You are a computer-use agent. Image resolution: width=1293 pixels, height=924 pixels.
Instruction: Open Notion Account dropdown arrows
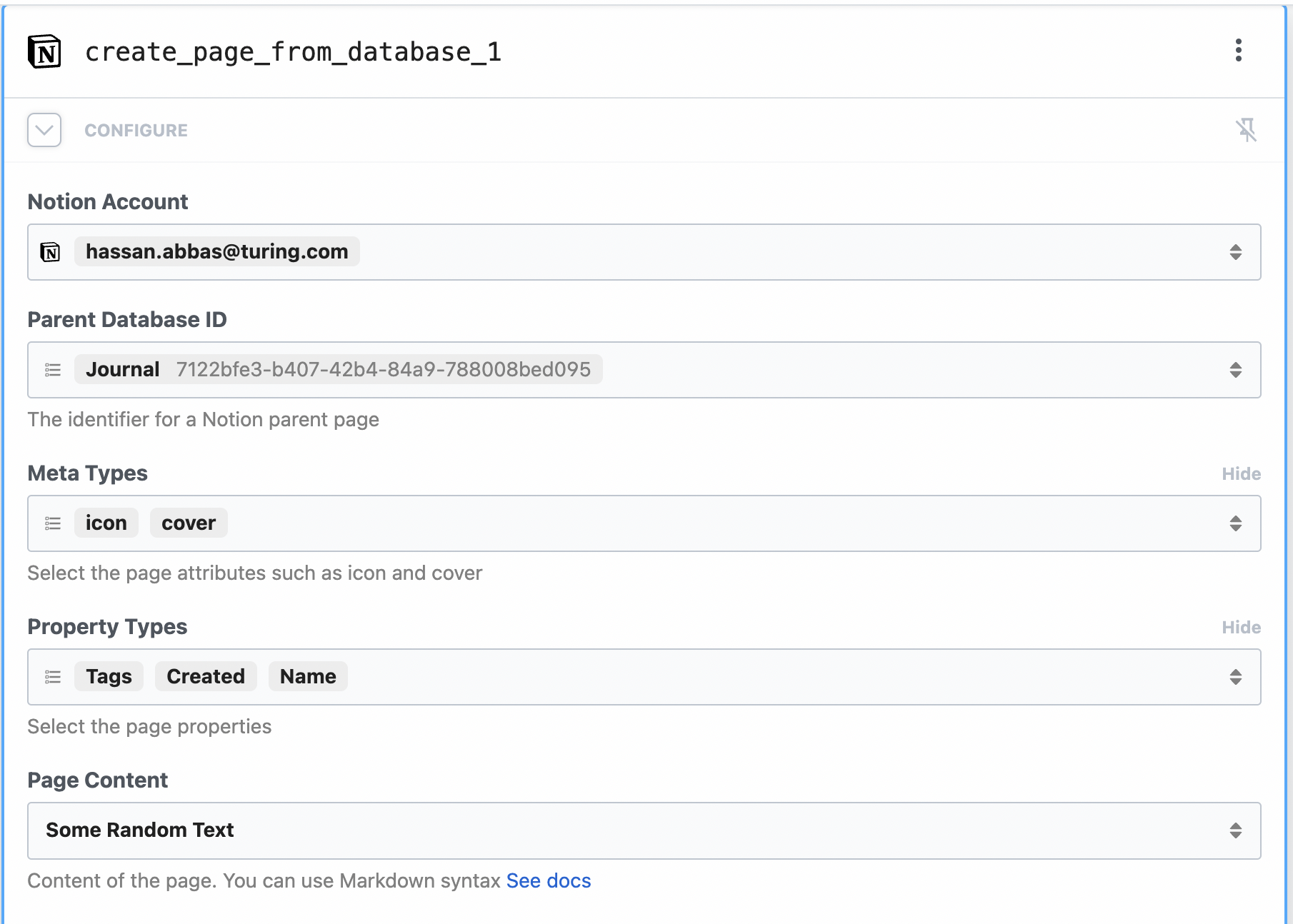coord(1235,252)
